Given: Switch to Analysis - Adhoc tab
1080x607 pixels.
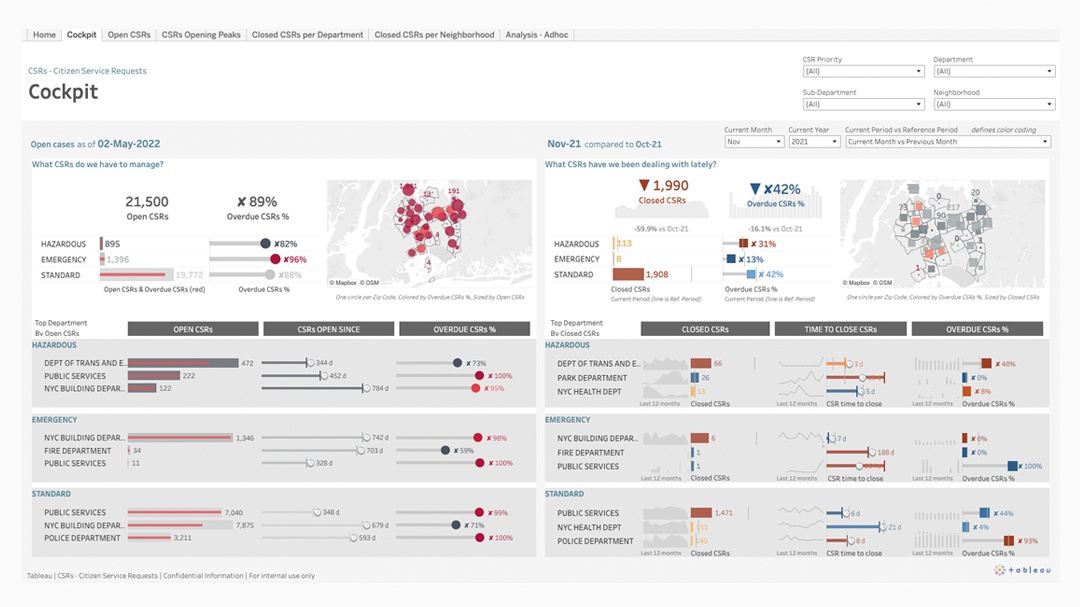Looking at the screenshot, I should 537,34.
